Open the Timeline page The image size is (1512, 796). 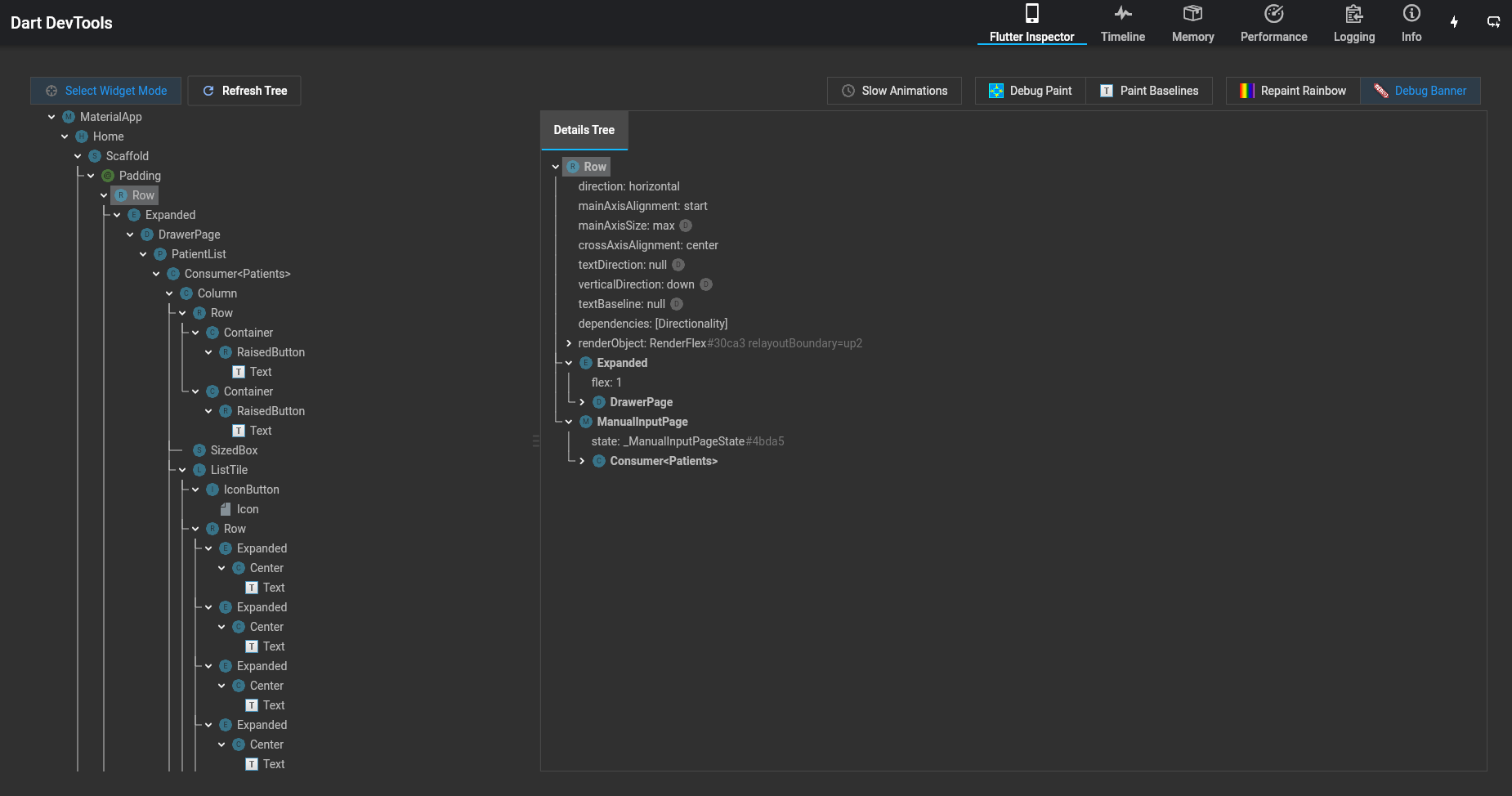coord(1123,23)
